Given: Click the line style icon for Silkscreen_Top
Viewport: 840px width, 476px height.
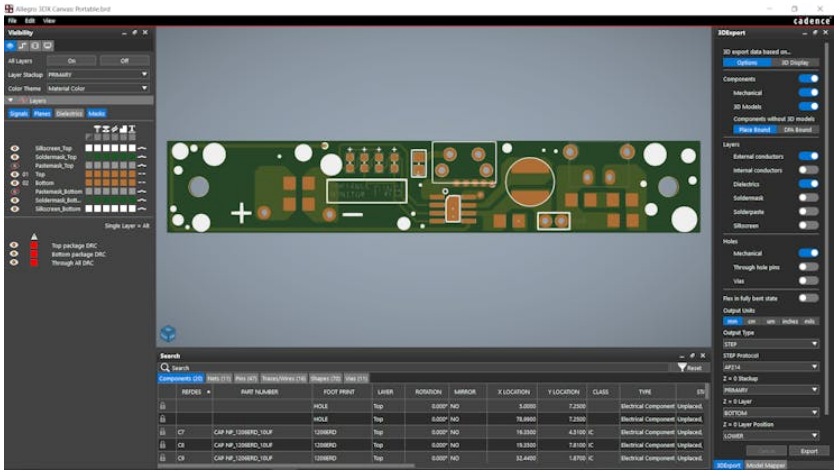Looking at the screenshot, I should (x=141, y=148).
